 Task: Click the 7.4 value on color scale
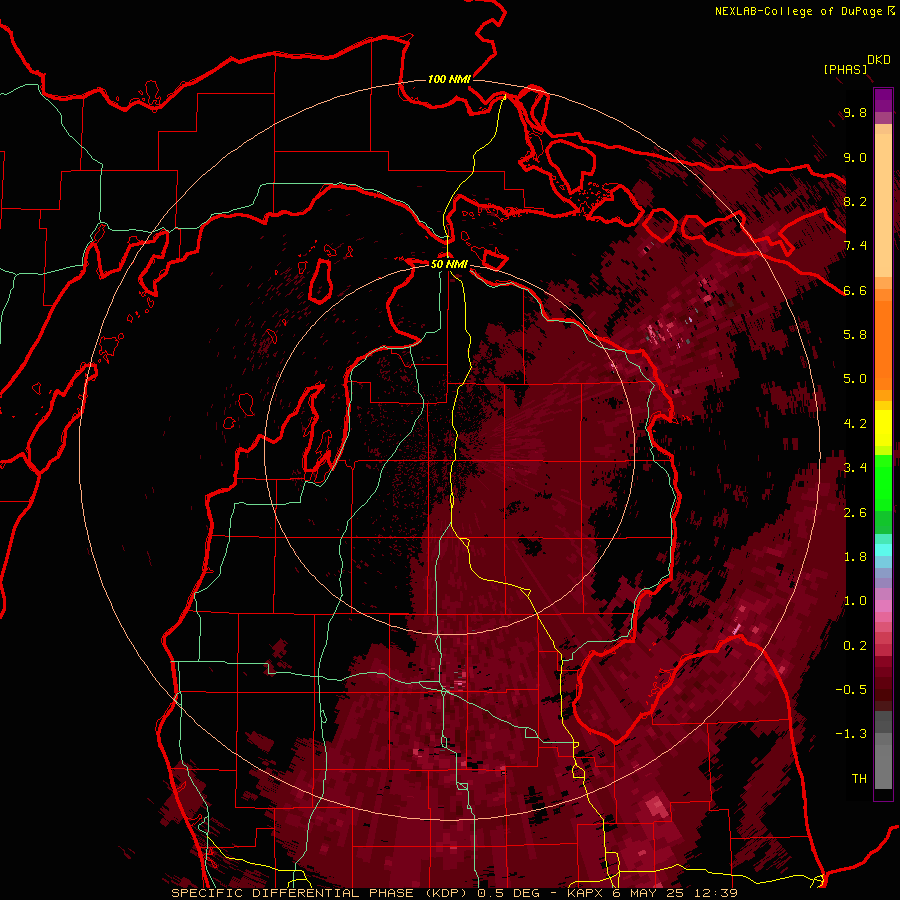(x=855, y=246)
